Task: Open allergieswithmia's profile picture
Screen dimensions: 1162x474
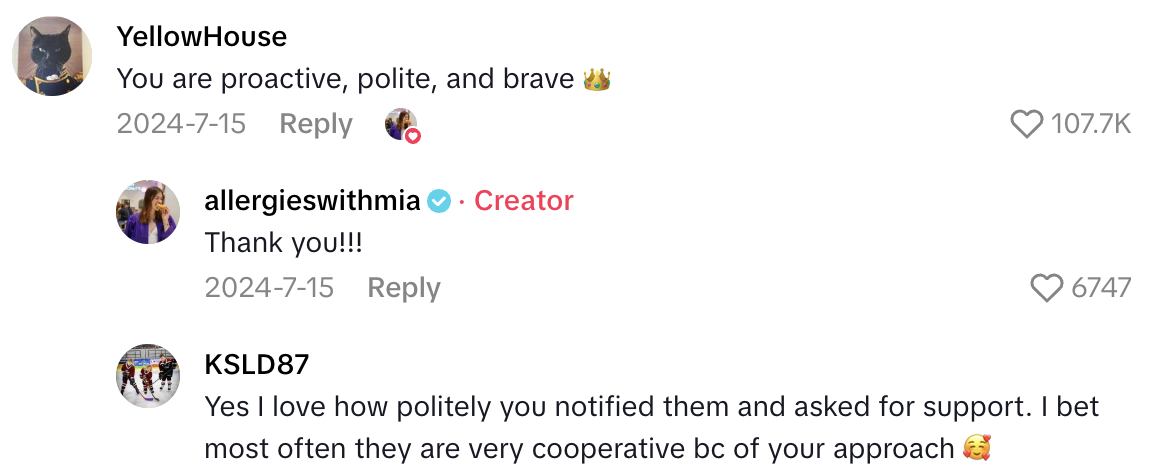Action: (x=148, y=212)
